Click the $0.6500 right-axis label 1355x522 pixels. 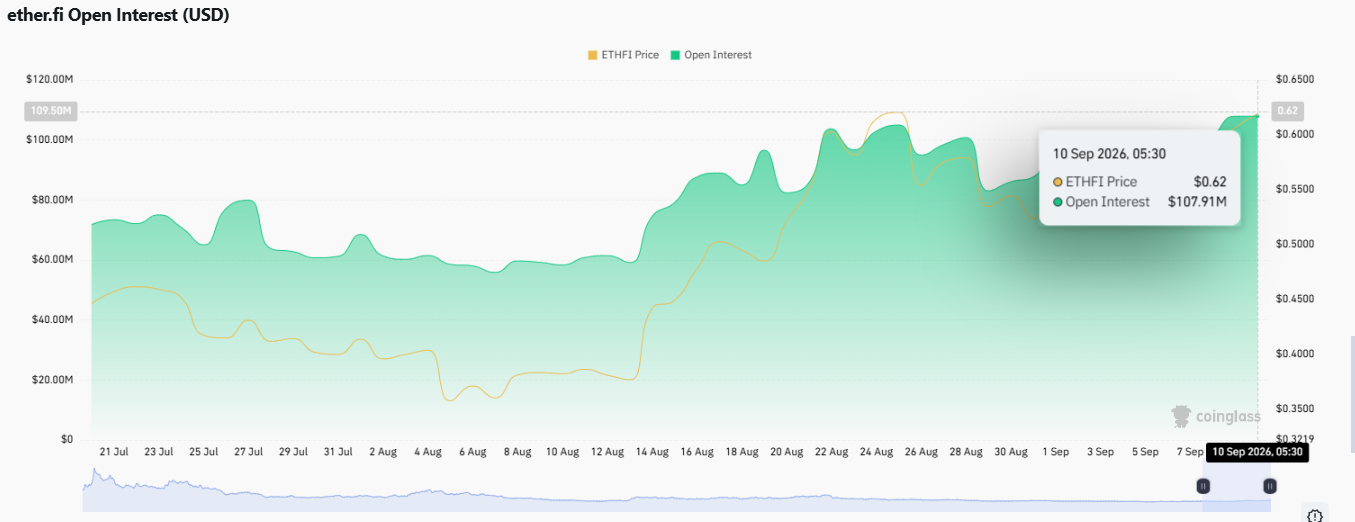click(x=1295, y=79)
